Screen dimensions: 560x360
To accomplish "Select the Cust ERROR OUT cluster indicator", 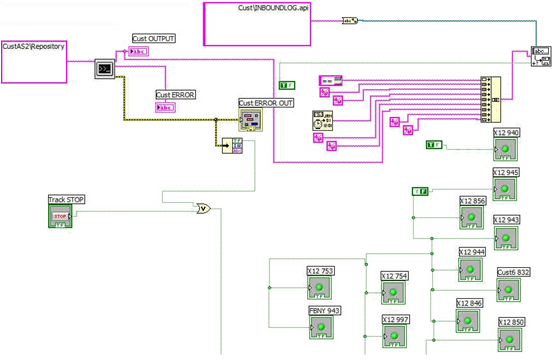I will tap(250, 120).
